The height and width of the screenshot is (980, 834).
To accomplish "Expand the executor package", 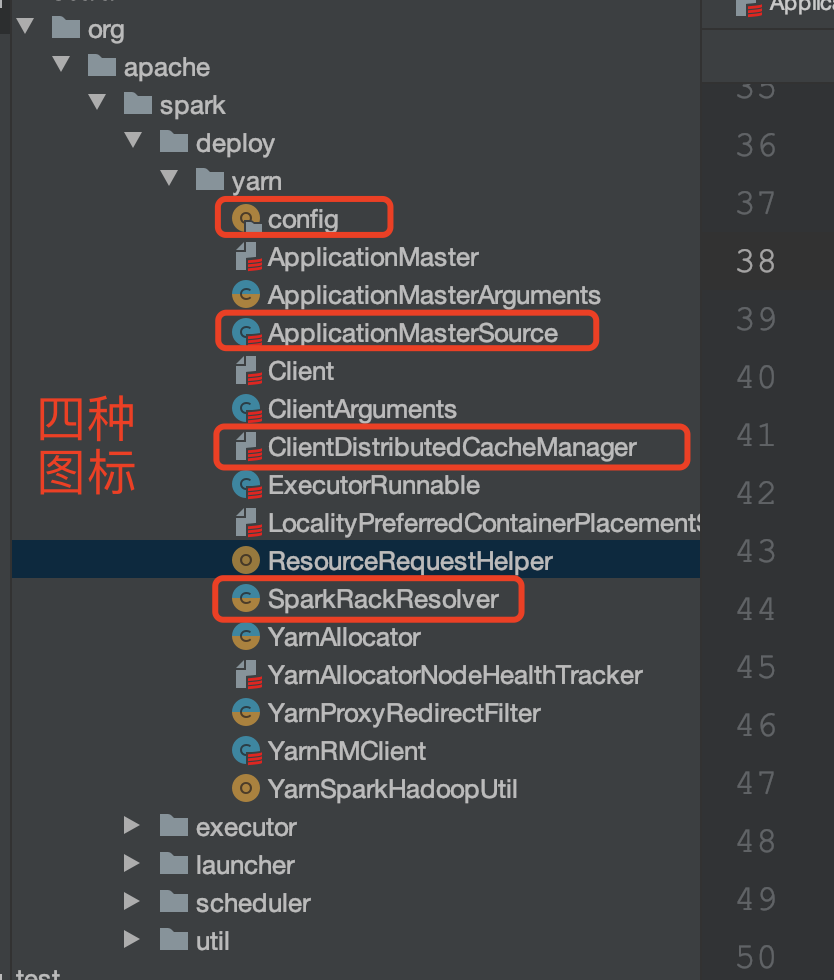I will pyautogui.click(x=132, y=826).
